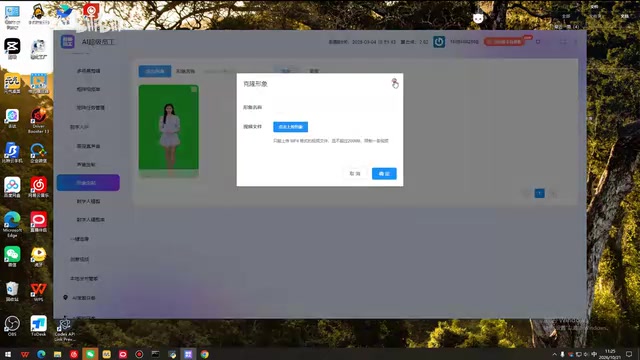
Task: Confirm the clone avatar dialog (确定)
Action: click(x=384, y=173)
